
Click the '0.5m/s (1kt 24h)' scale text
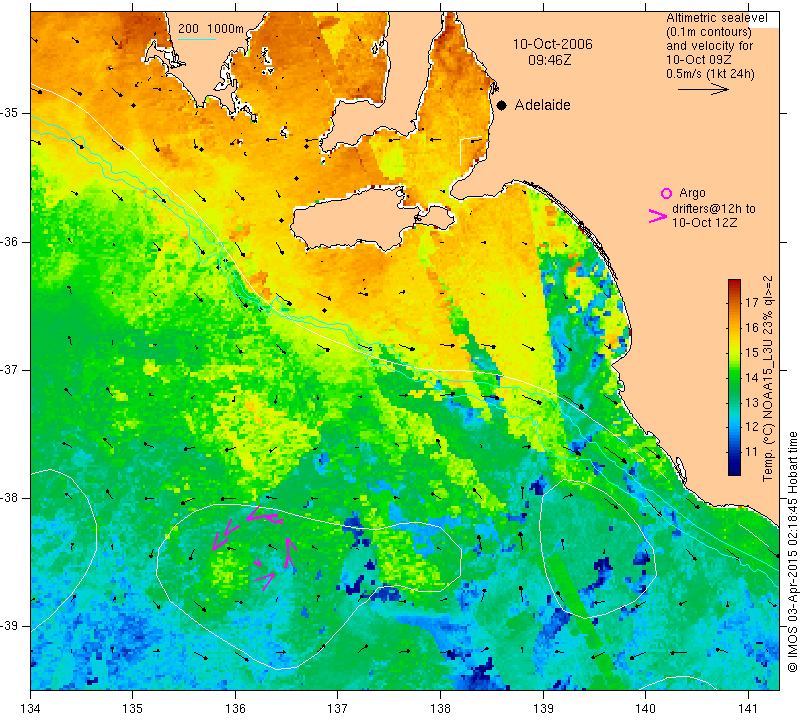(x=710, y=73)
